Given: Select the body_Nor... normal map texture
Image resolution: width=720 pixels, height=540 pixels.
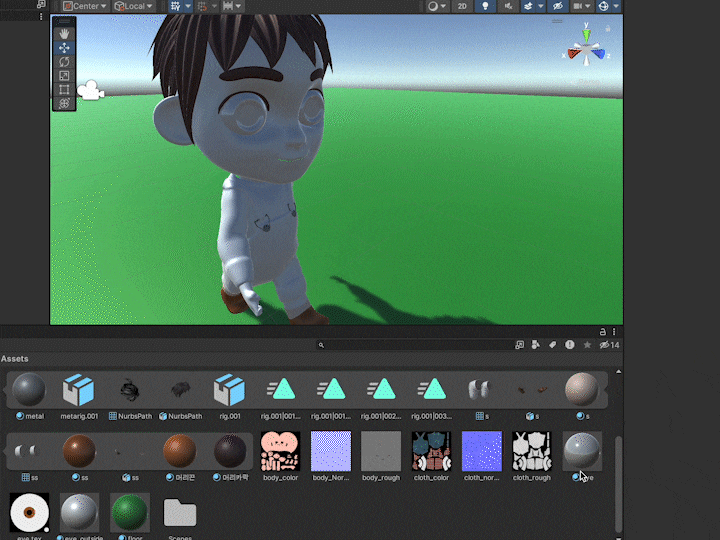Looking at the screenshot, I should 331,456.
